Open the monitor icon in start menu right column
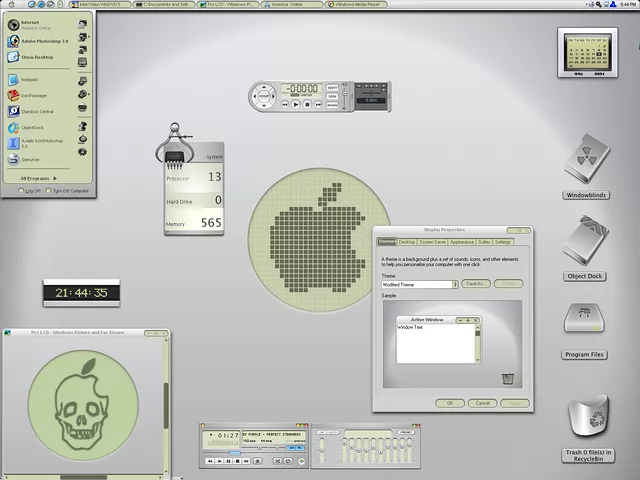Image resolution: width=640 pixels, height=480 pixels. point(82,62)
